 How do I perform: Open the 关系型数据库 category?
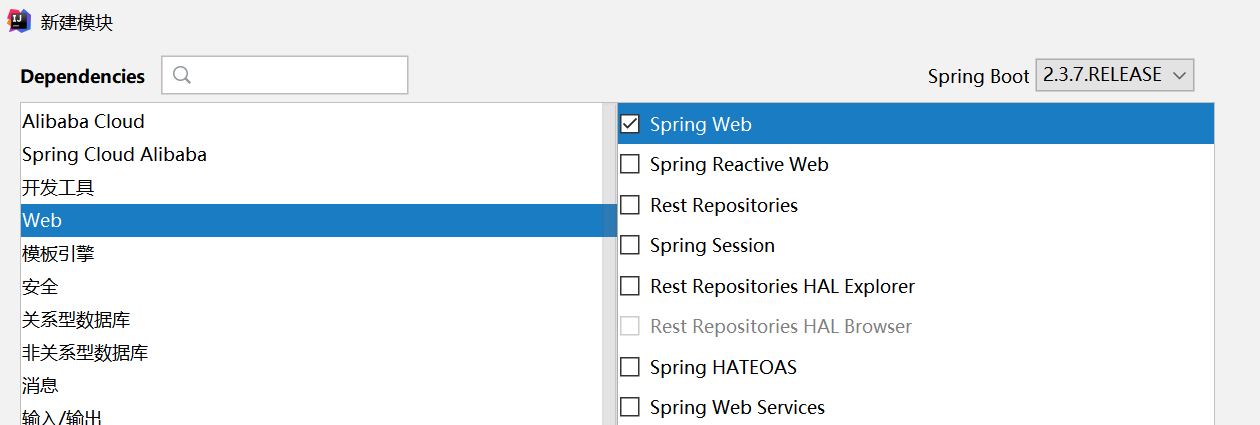76,320
